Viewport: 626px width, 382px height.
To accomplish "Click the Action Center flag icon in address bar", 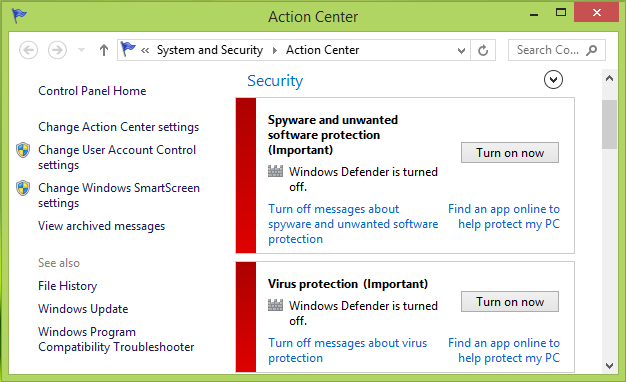I will coord(128,49).
